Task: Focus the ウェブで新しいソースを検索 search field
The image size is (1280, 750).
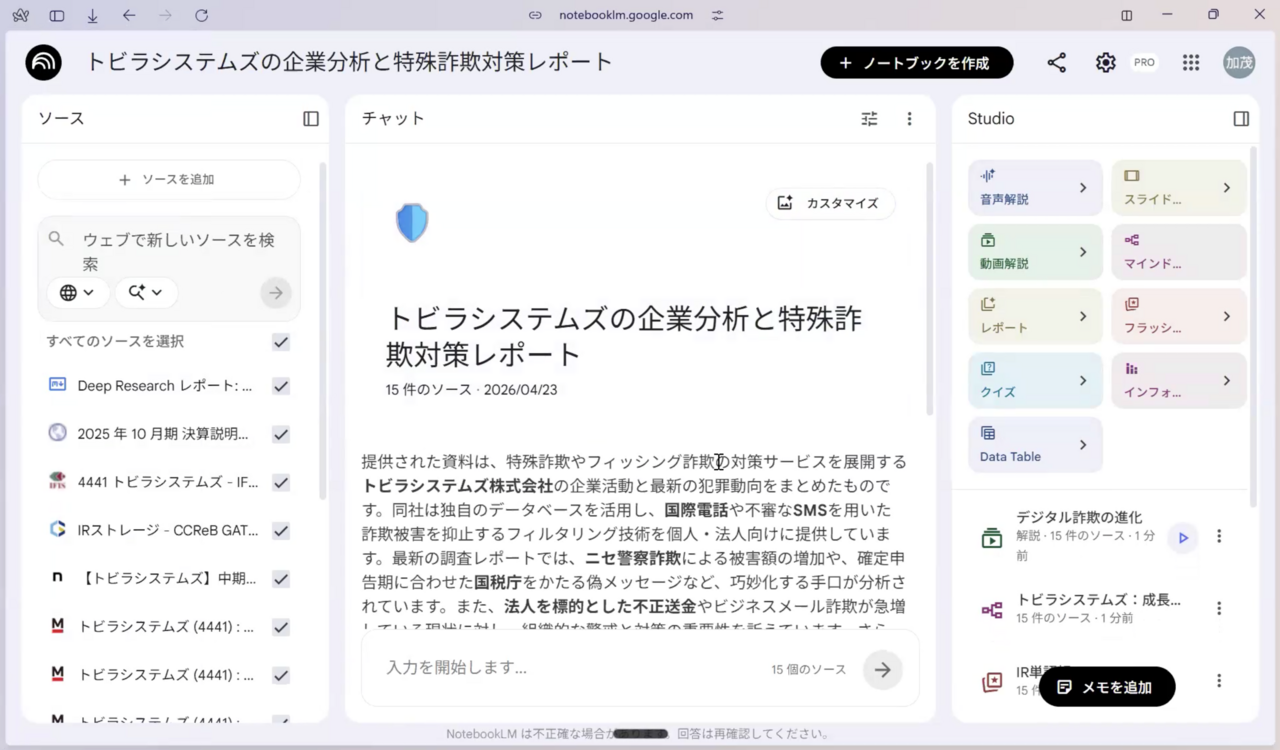Action: pos(179,251)
